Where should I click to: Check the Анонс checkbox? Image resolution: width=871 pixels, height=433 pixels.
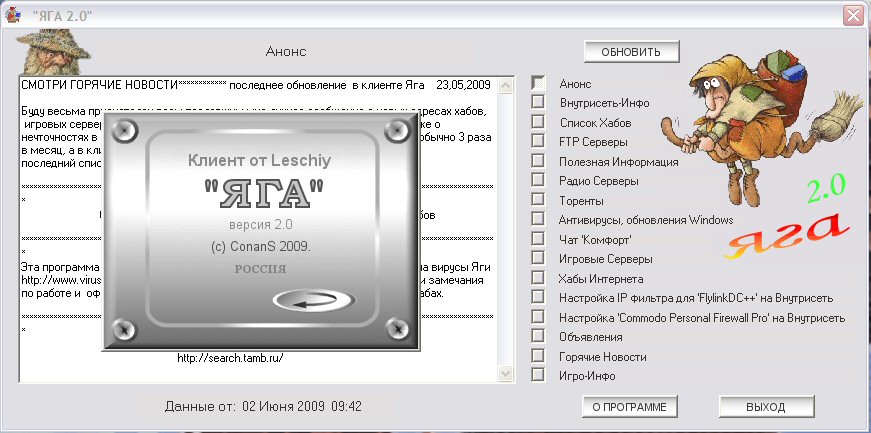[x=538, y=82]
